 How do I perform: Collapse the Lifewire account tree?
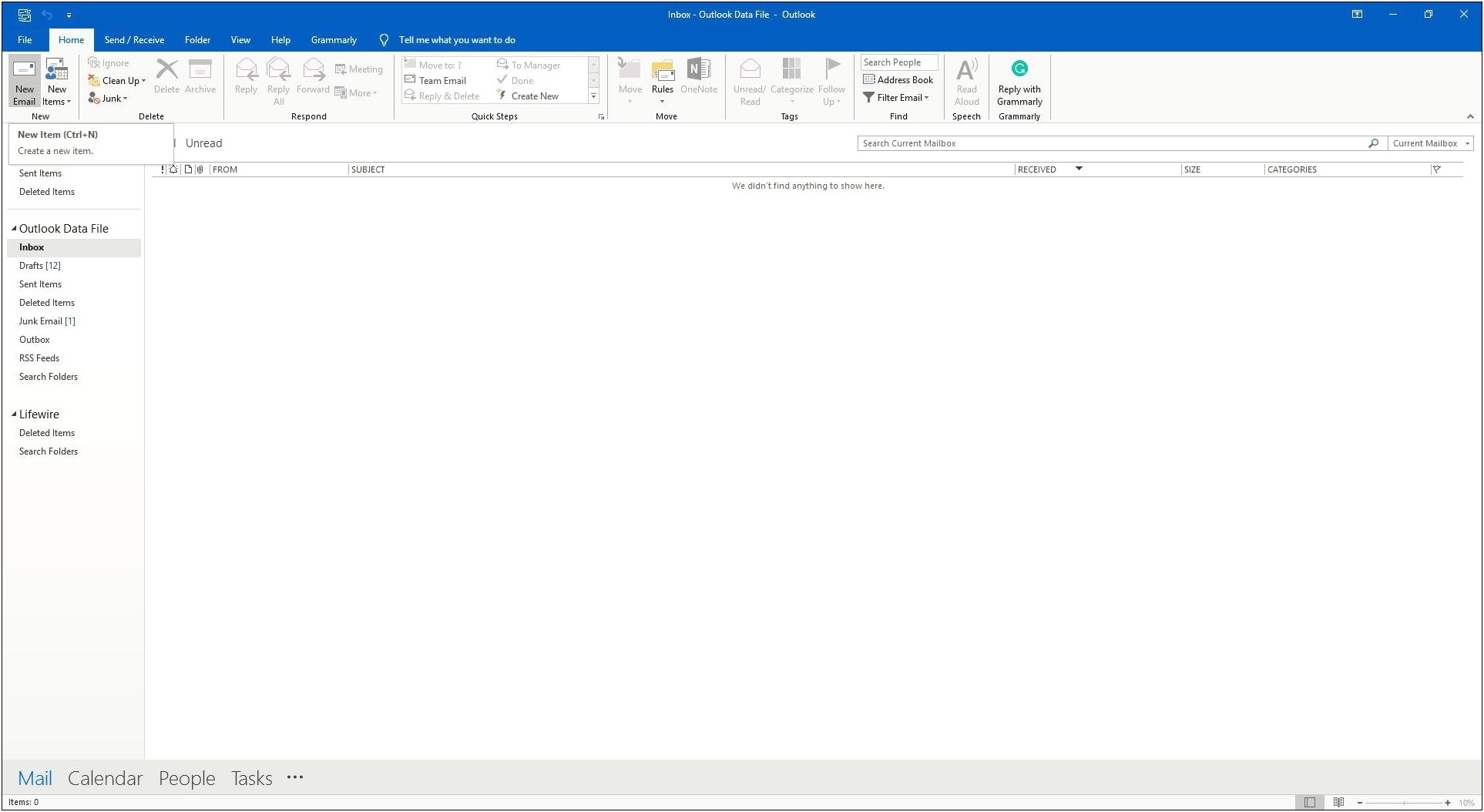tap(14, 414)
